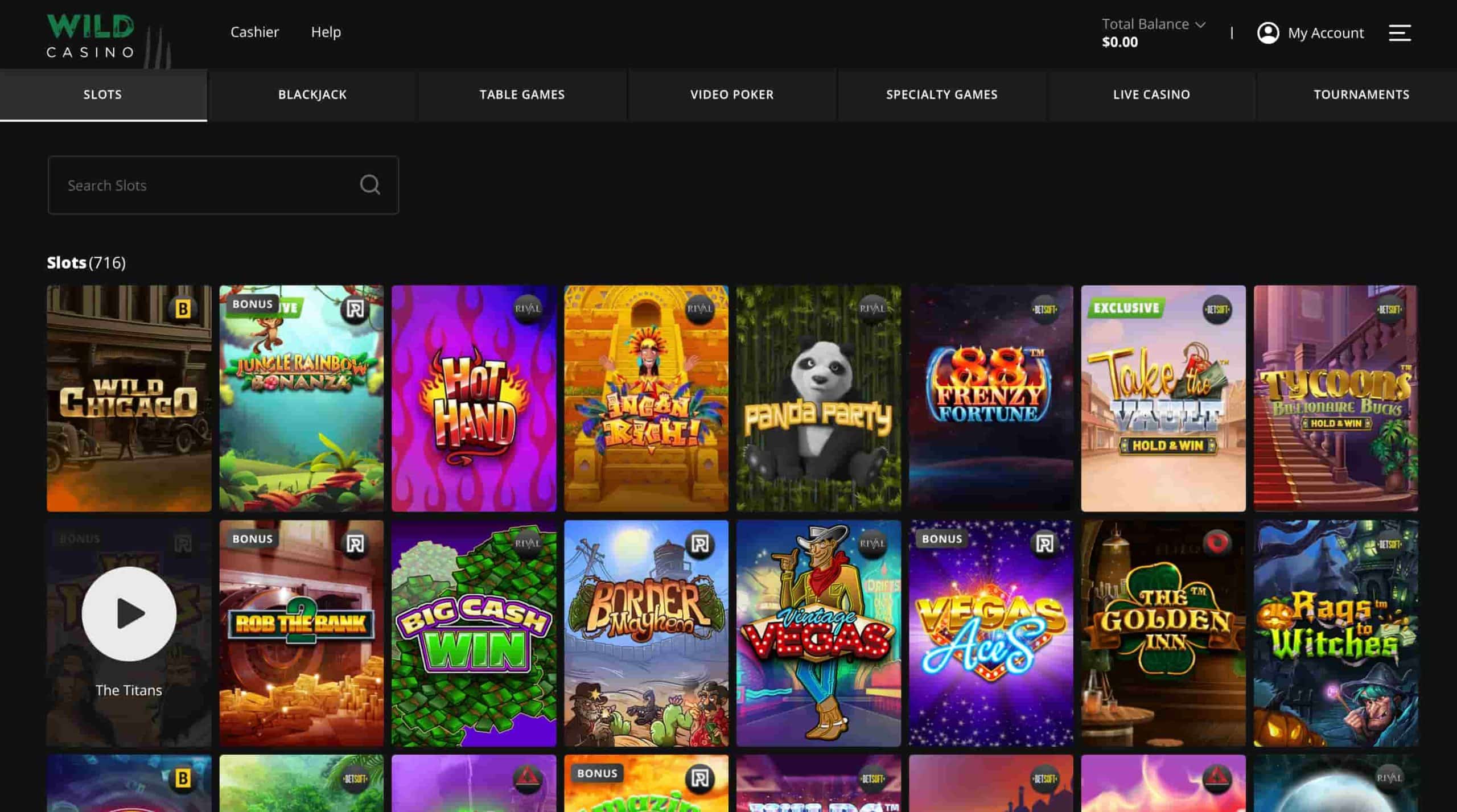Click the Betsoft badge on Take the Vault
The height and width of the screenshot is (812, 1457).
(1217, 309)
